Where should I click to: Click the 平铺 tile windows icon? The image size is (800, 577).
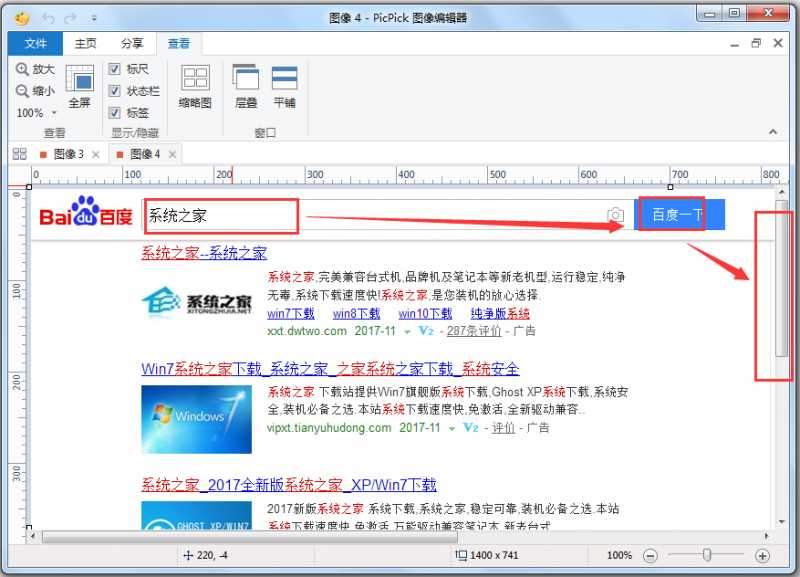(284, 86)
